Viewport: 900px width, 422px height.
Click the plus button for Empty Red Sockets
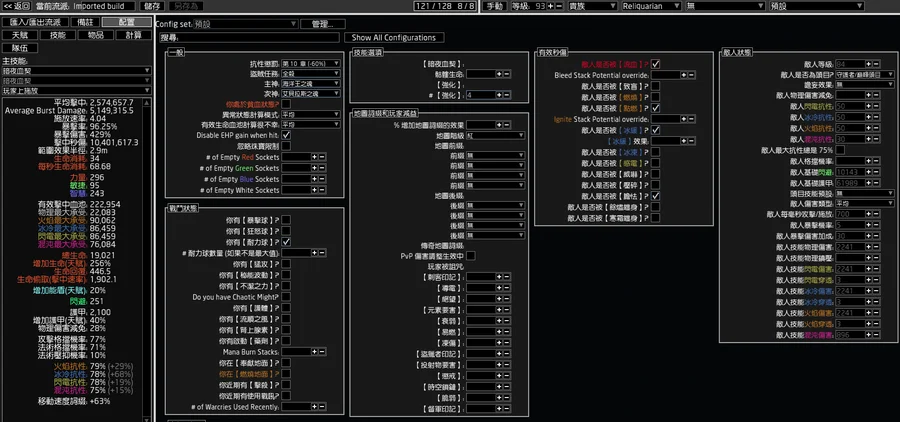point(315,157)
